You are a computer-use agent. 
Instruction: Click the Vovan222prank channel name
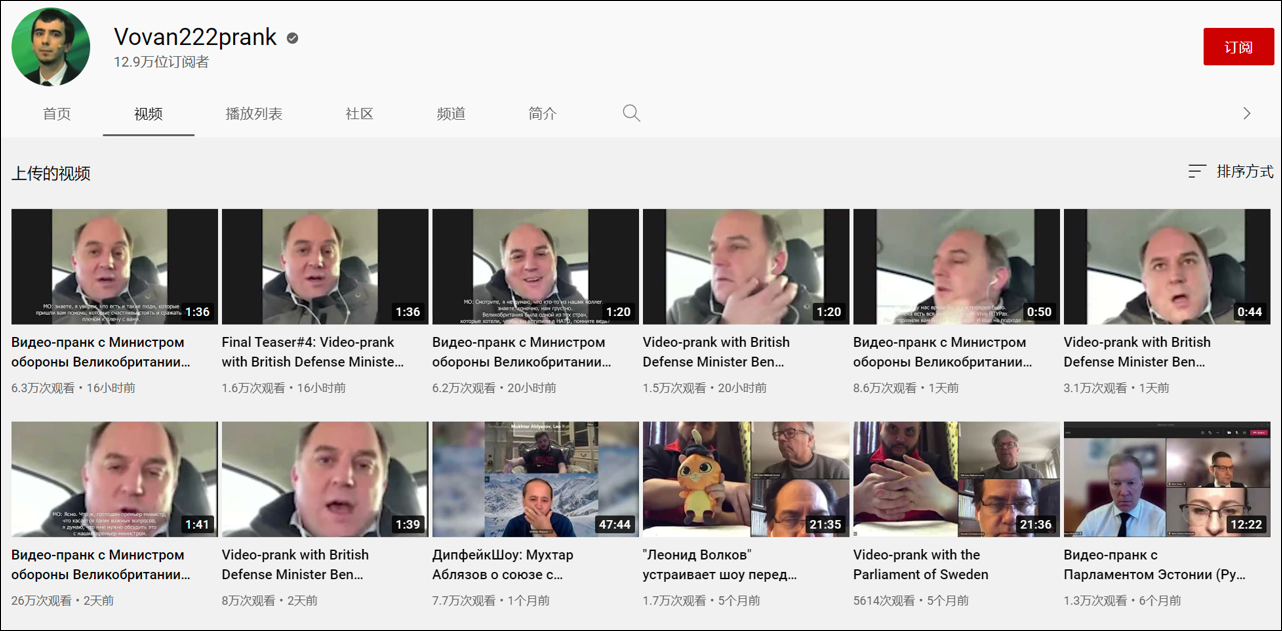pos(195,37)
